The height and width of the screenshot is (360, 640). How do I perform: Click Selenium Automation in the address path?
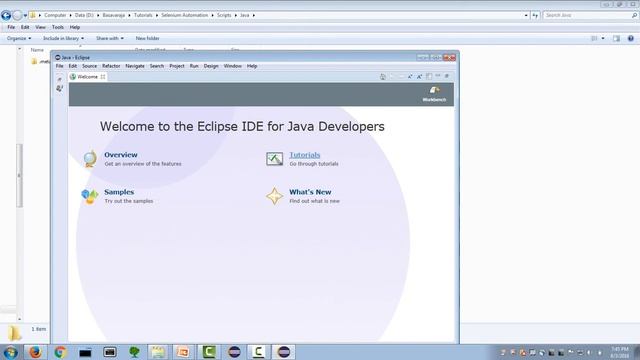click(184, 15)
